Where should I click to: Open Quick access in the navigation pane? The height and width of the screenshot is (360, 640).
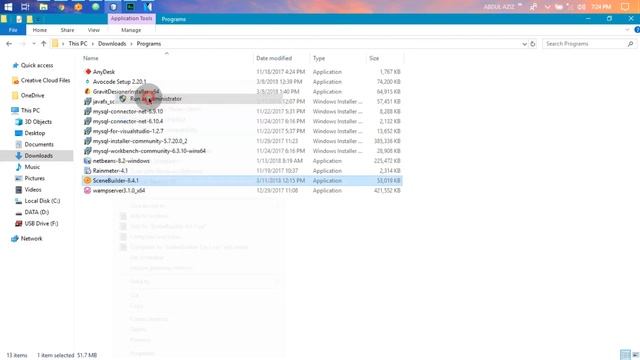click(37, 65)
